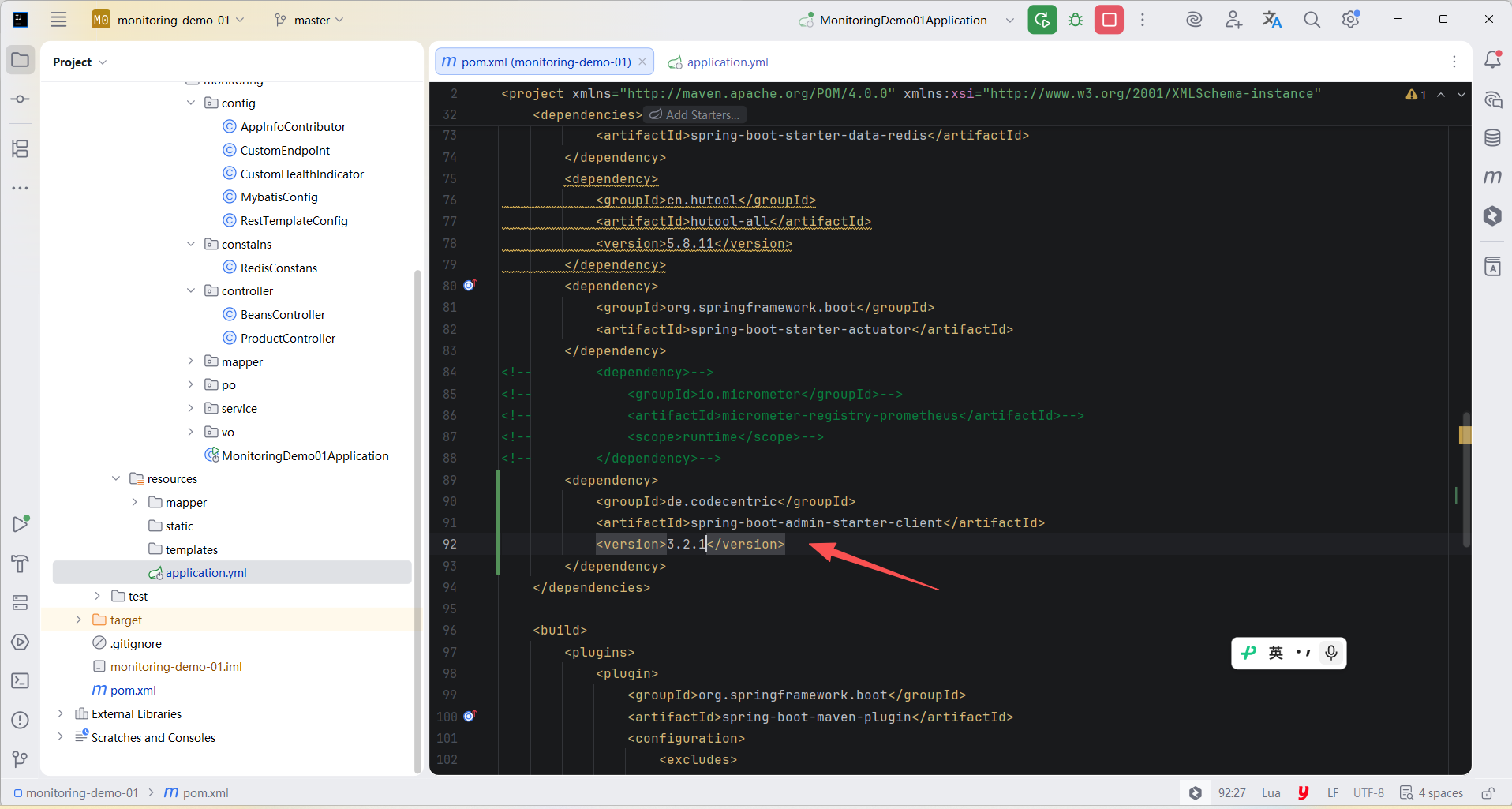This screenshot has width=1512, height=809.
Task: Open the Git tool window
Action: 21,759
